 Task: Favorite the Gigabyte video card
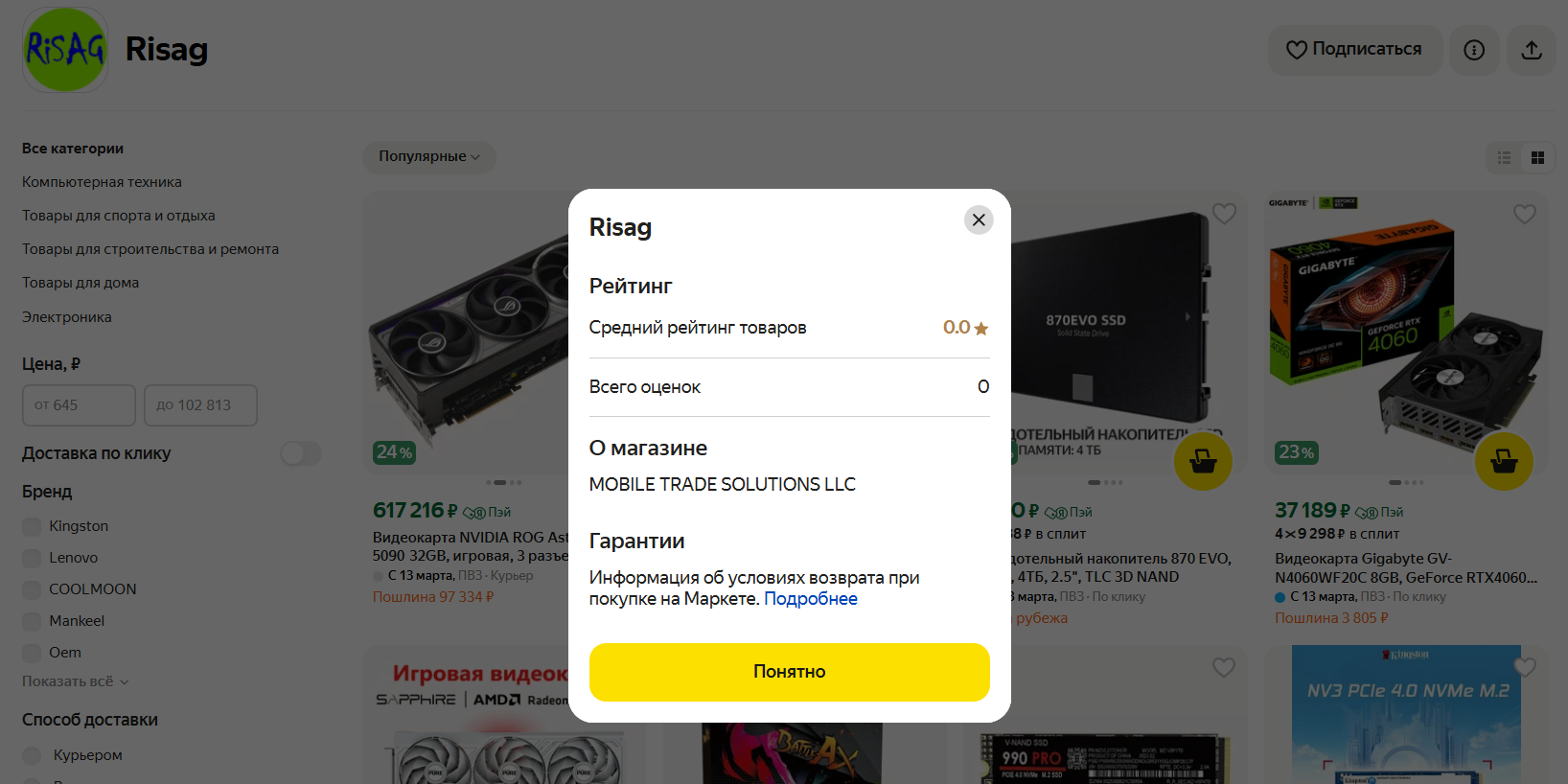coord(1524,214)
